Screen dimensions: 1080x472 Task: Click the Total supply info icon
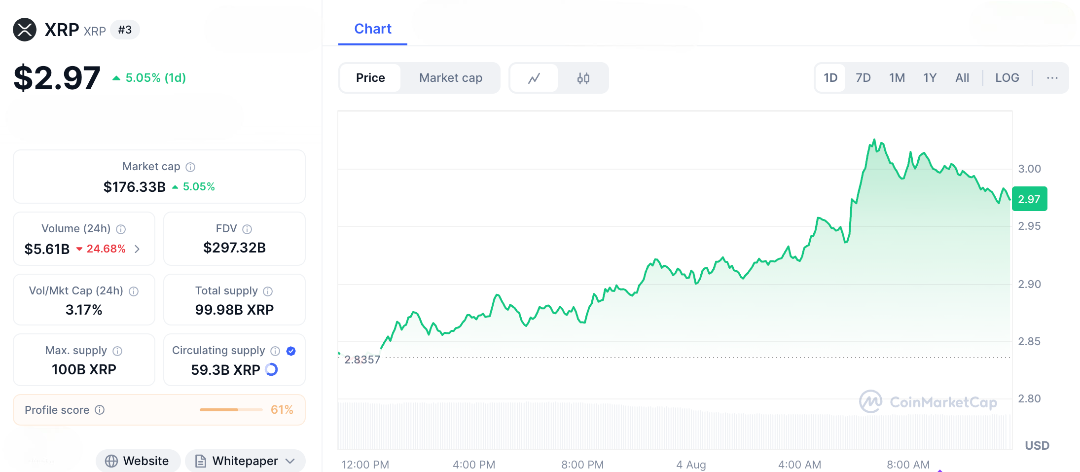pos(268,291)
